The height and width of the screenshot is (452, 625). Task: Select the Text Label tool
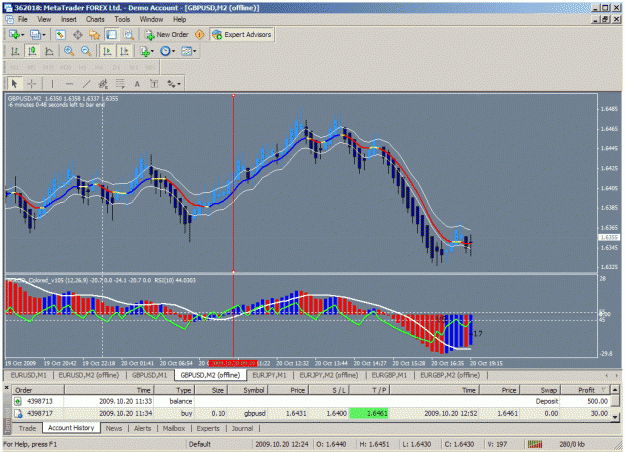pyautogui.click(x=154, y=84)
